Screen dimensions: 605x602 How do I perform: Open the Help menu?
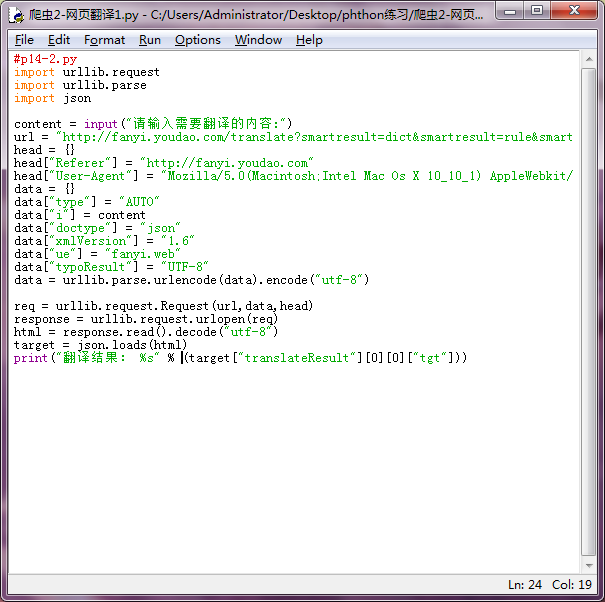click(309, 40)
